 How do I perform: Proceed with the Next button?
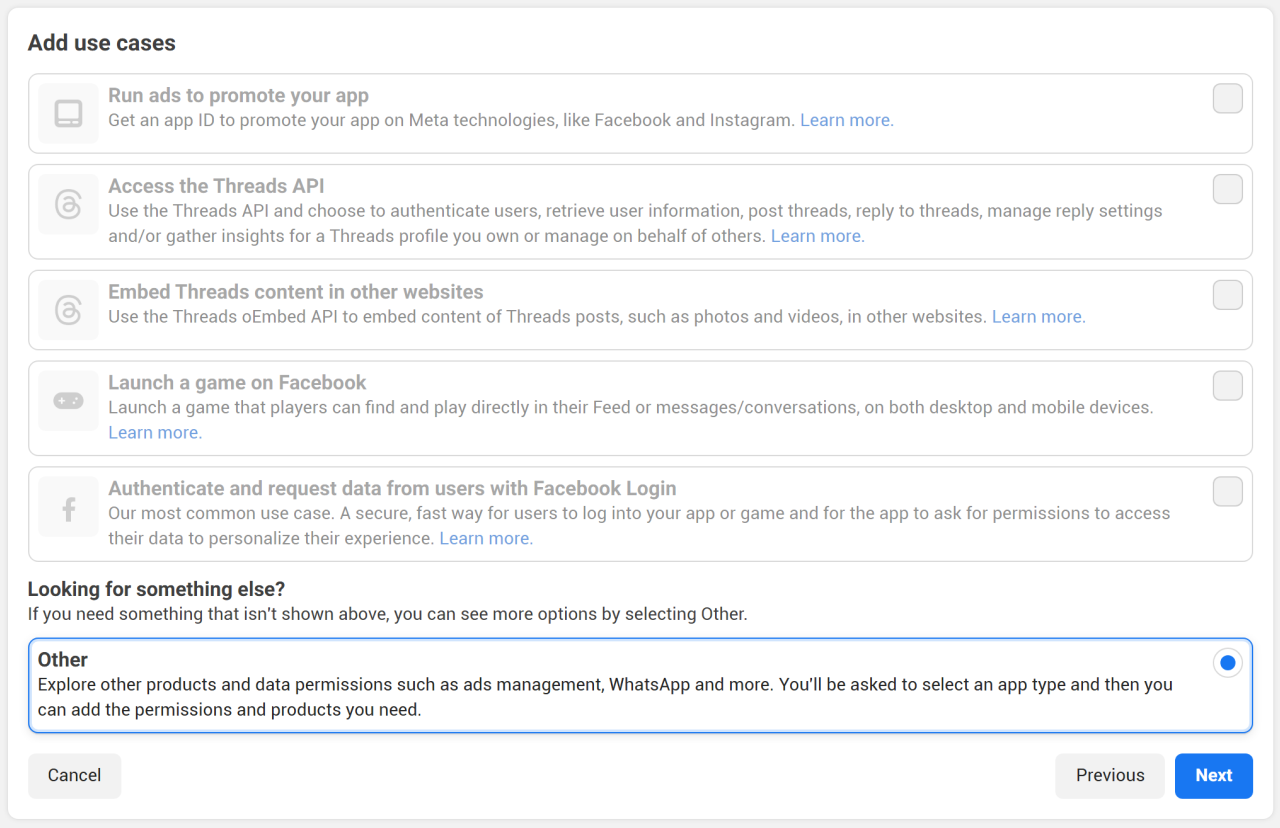pos(1214,776)
